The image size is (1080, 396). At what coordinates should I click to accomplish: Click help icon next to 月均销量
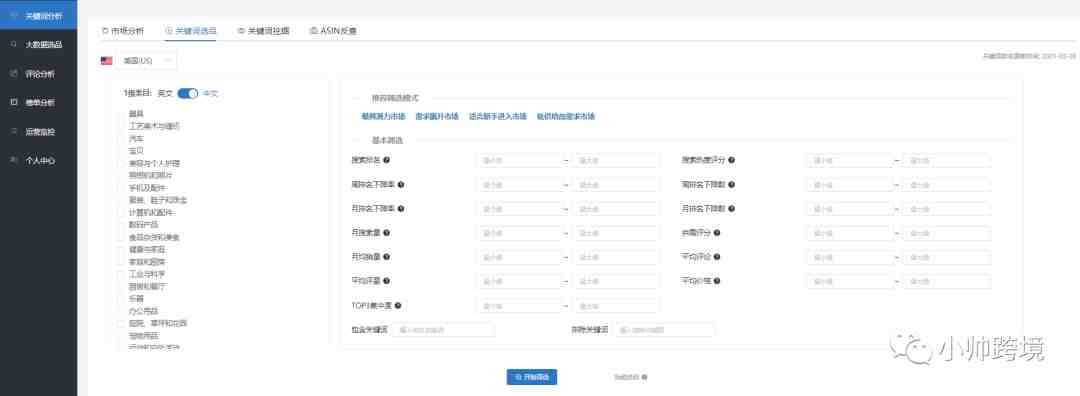[x=386, y=257]
